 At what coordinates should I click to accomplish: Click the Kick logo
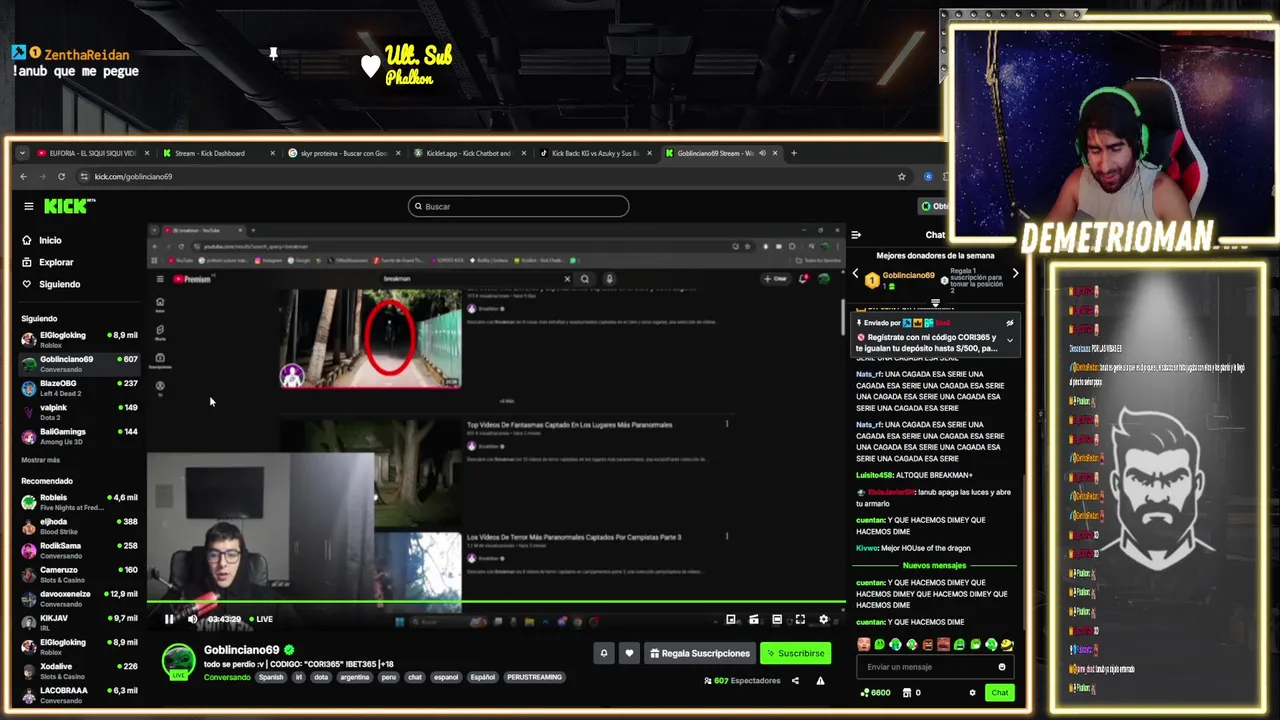coord(69,206)
